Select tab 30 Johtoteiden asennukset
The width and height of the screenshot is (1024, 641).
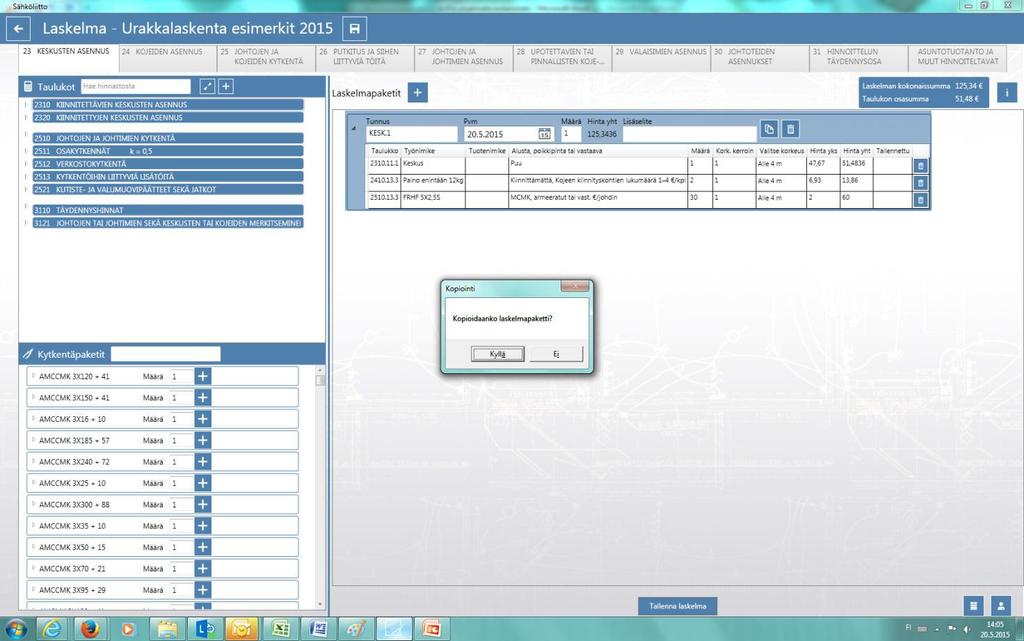(760, 57)
